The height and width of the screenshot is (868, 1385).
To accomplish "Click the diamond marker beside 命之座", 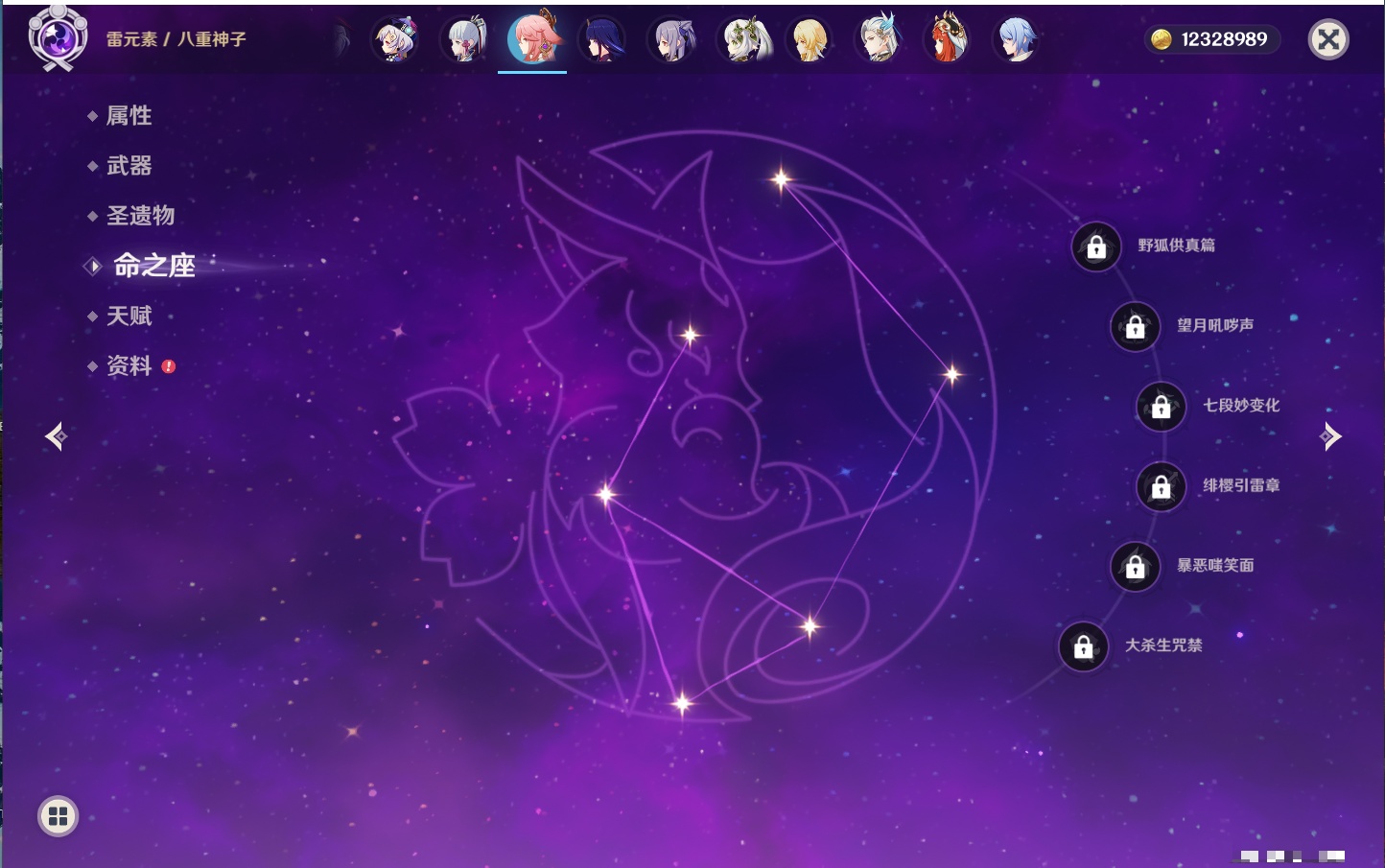I will click(x=93, y=266).
